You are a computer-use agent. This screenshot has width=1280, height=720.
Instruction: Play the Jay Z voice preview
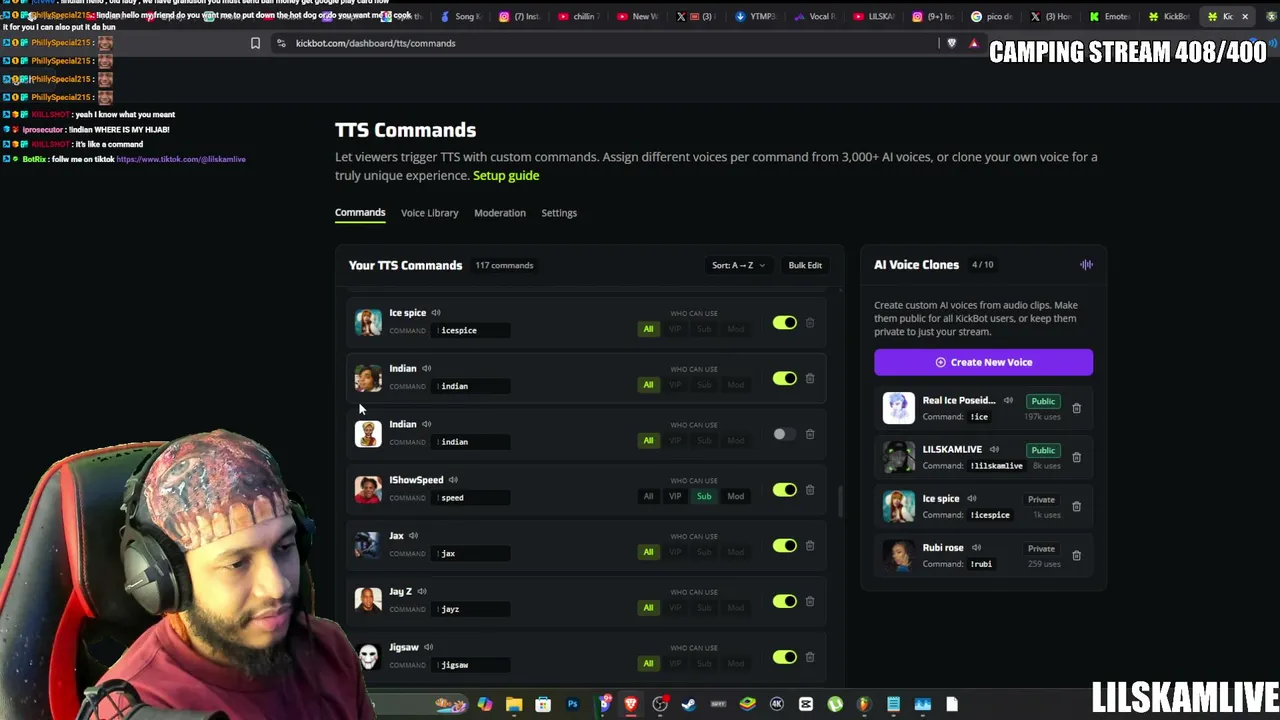pyautogui.click(x=422, y=592)
